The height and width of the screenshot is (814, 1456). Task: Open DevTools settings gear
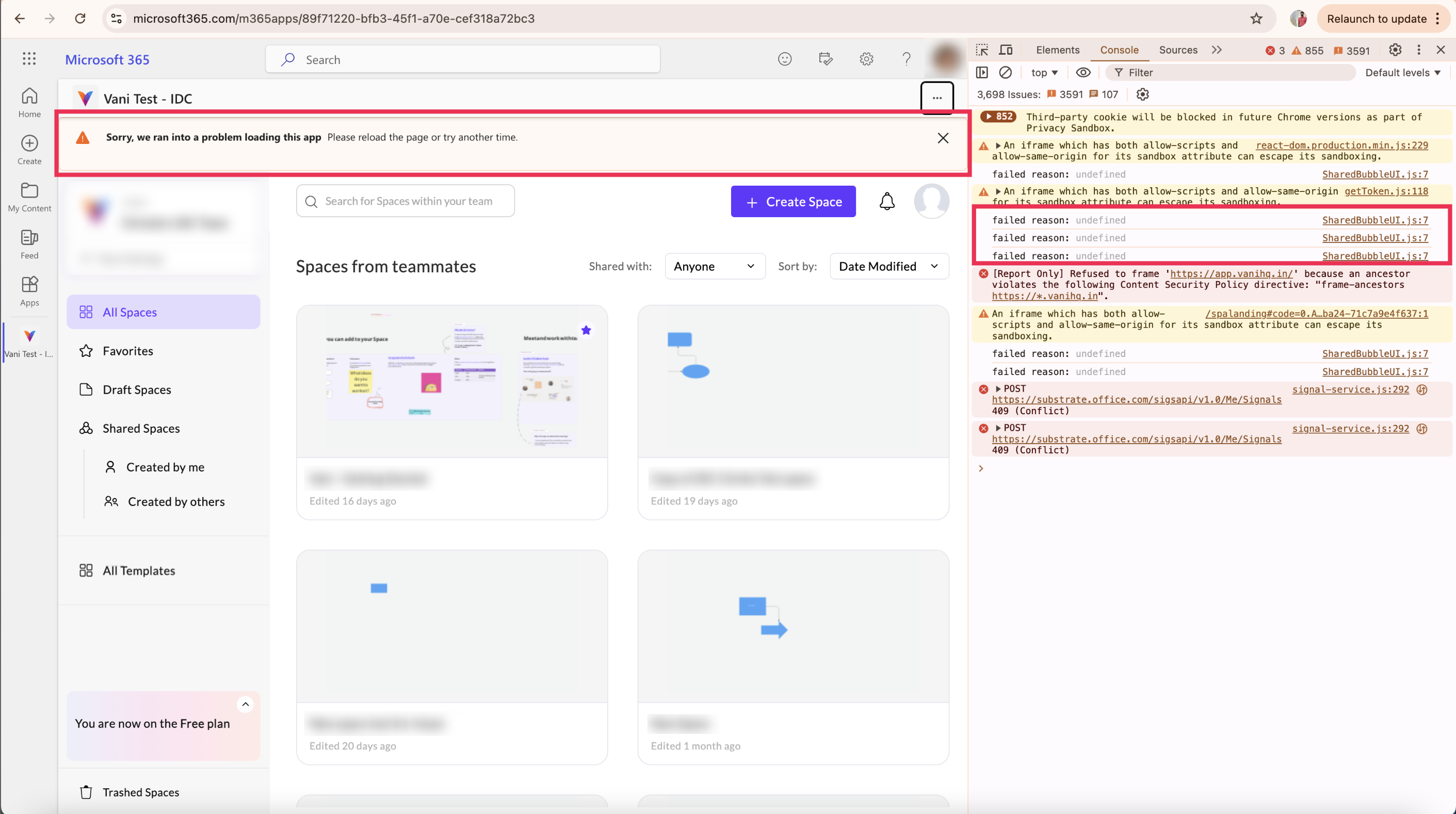tap(1395, 50)
